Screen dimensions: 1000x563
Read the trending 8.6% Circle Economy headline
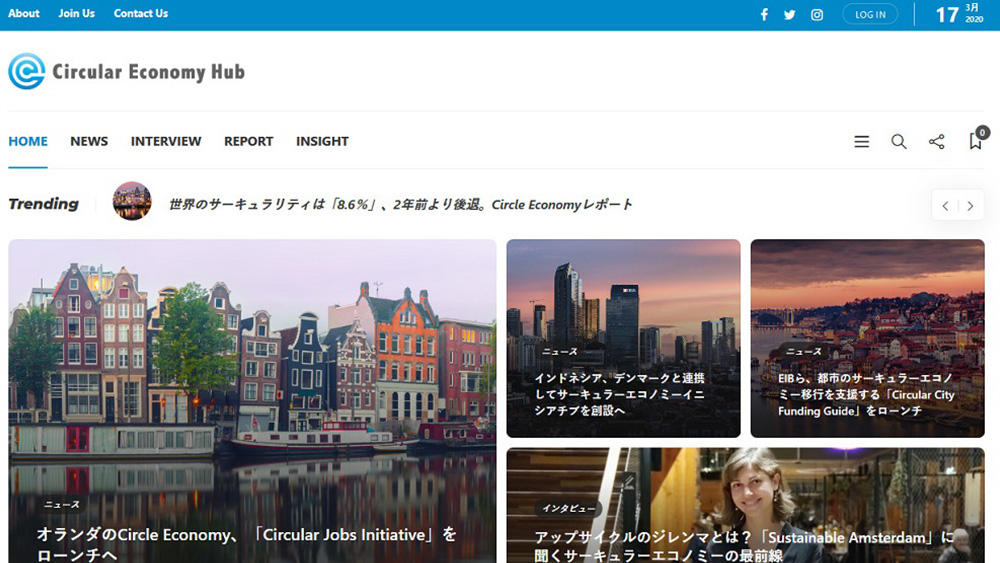(x=400, y=204)
